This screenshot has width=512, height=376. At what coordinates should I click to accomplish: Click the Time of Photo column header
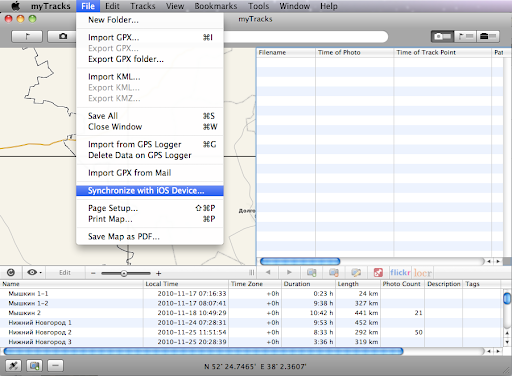pos(355,52)
